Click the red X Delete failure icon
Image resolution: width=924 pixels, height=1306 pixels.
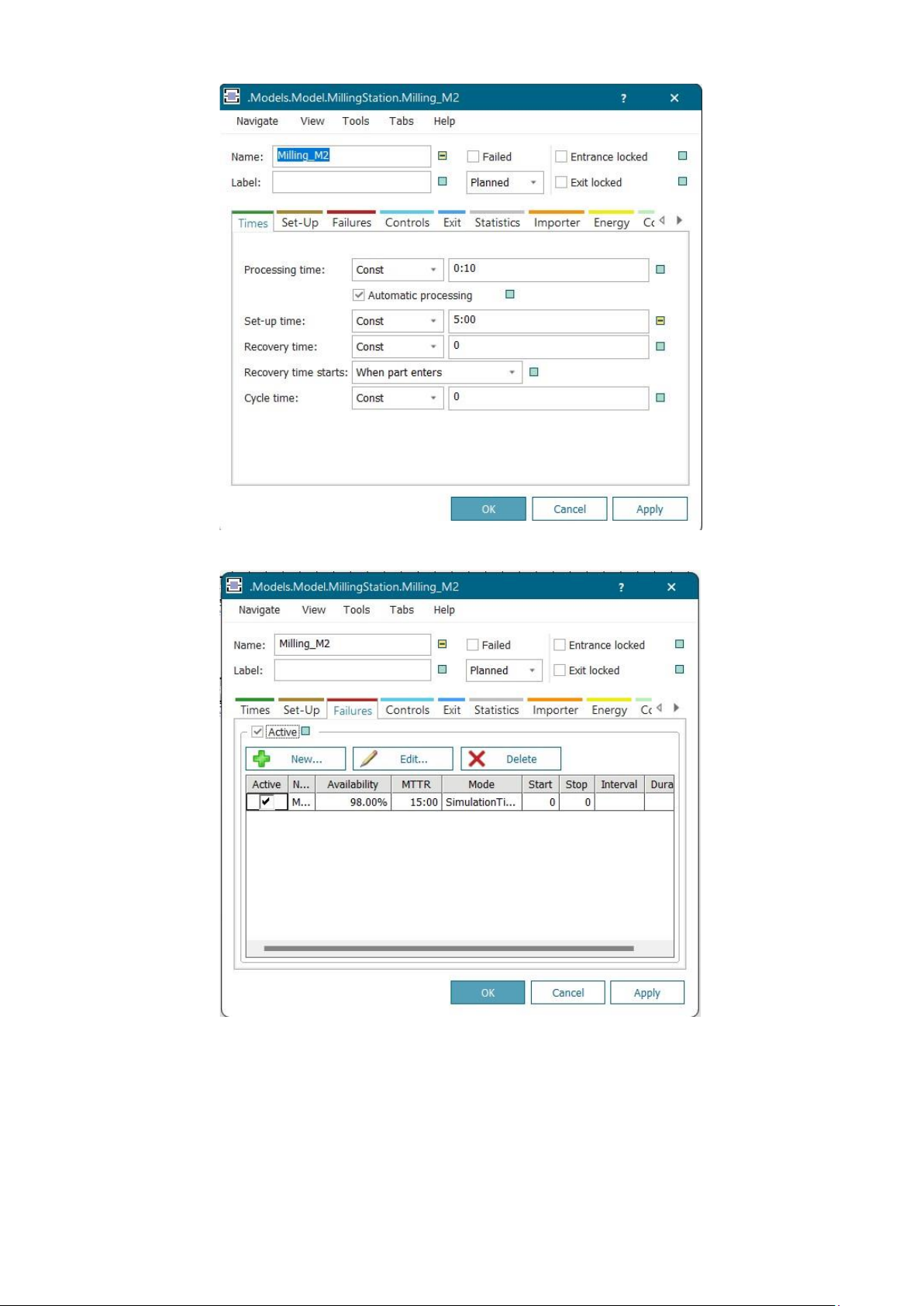pos(477,759)
